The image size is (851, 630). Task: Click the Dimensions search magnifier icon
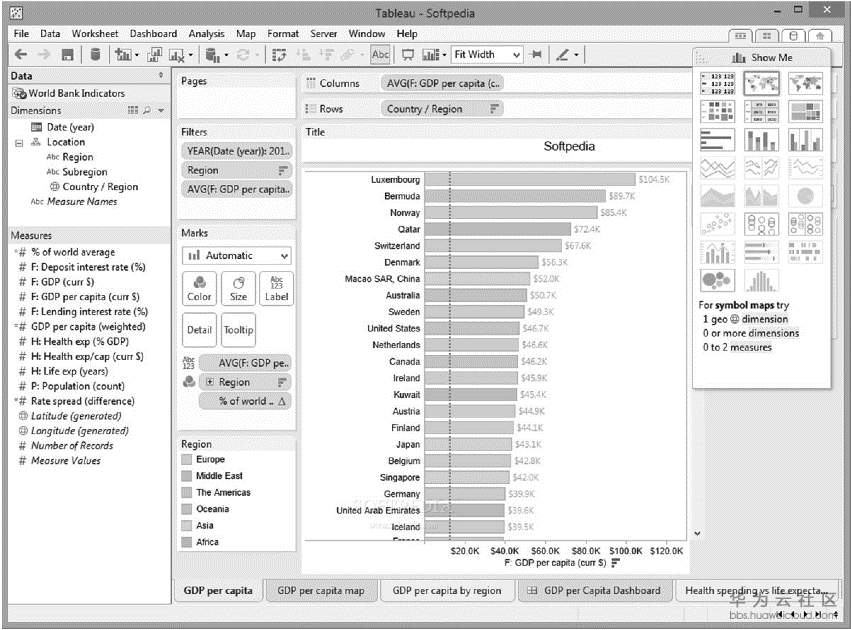tap(147, 110)
